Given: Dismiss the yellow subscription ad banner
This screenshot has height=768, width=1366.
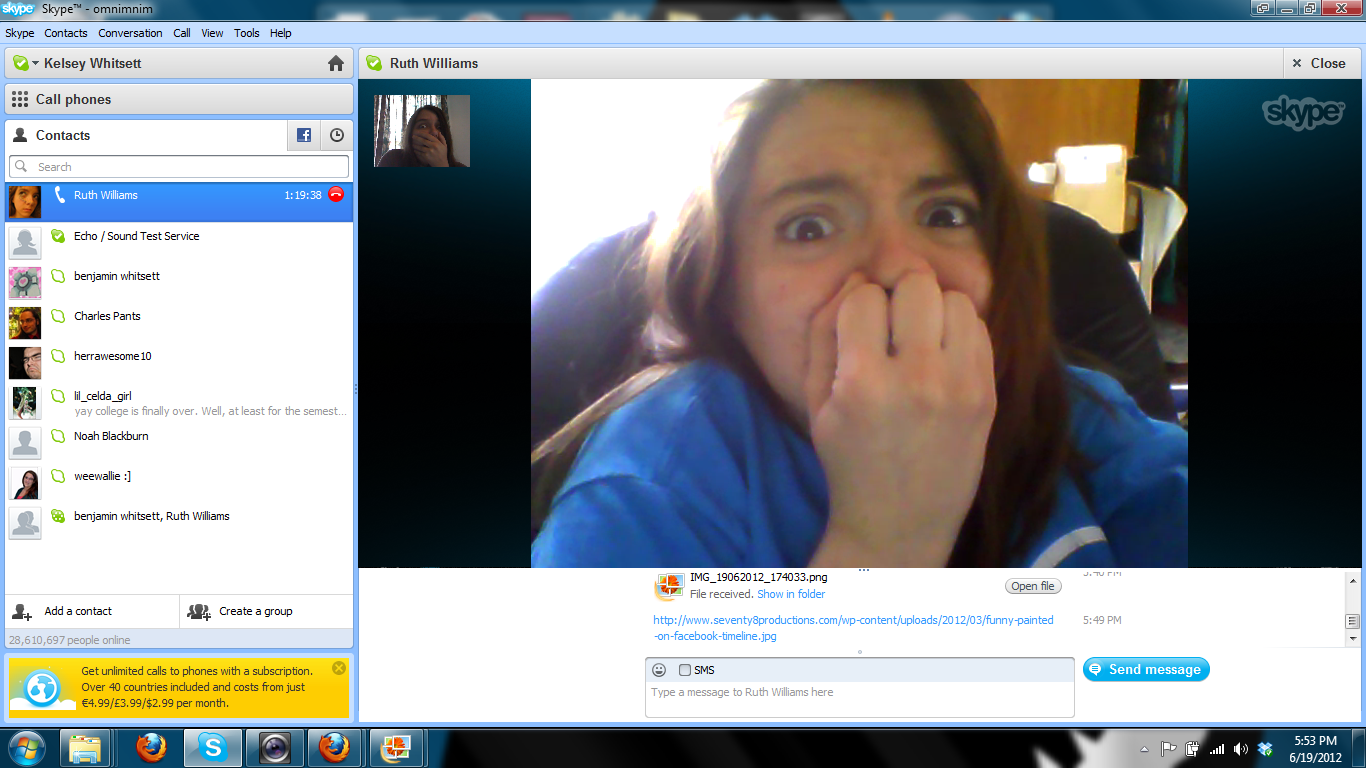Looking at the screenshot, I should click(x=339, y=668).
